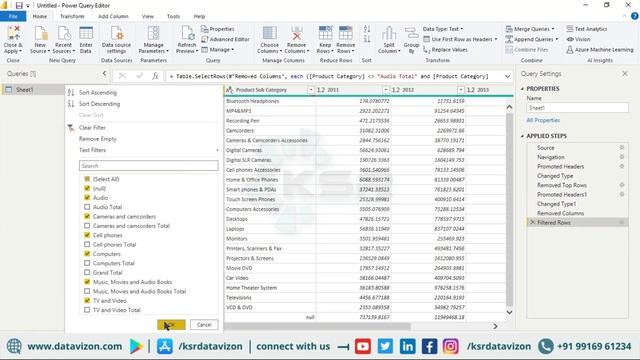Open the 2012 column filter dropdown
This screenshot has width=640, height=360.
pyautogui.click(x=461, y=90)
